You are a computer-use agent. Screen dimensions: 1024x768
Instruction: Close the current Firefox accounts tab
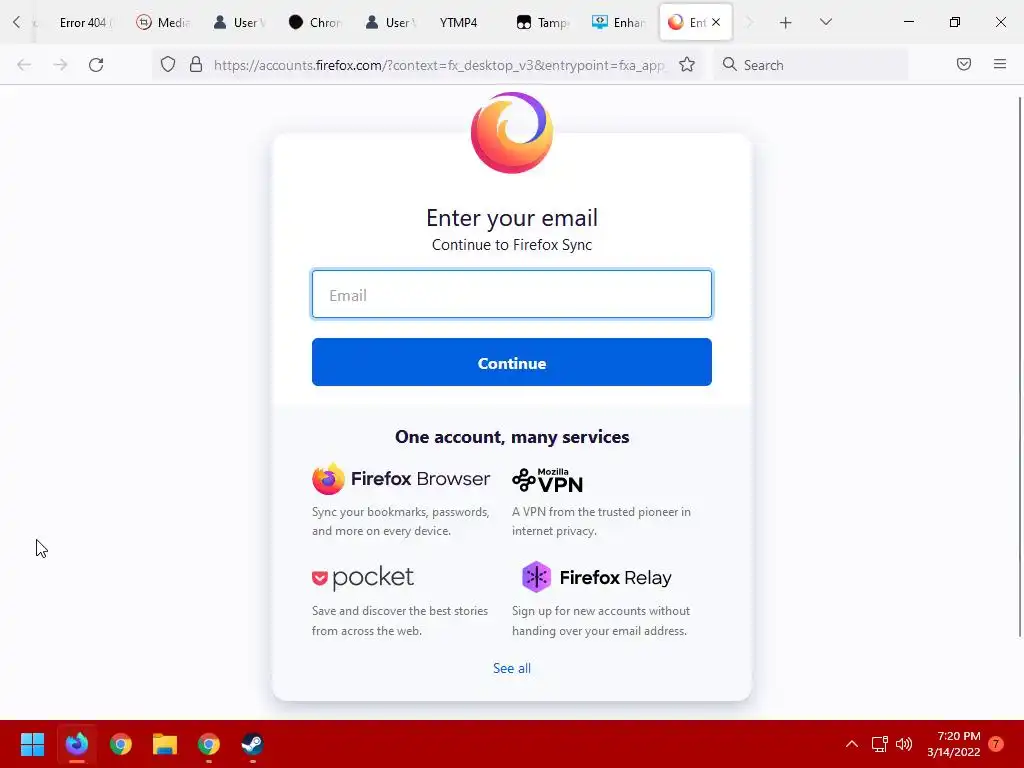point(716,22)
